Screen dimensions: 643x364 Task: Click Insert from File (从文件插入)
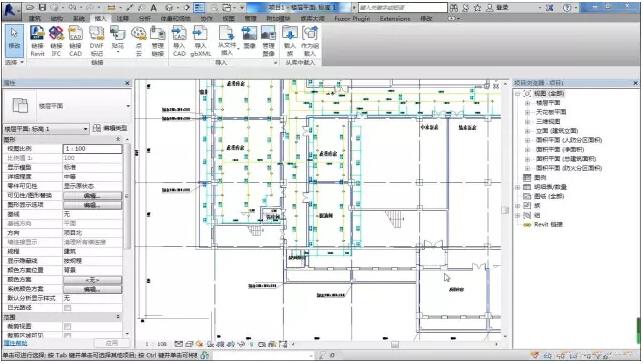coord(227,40)
